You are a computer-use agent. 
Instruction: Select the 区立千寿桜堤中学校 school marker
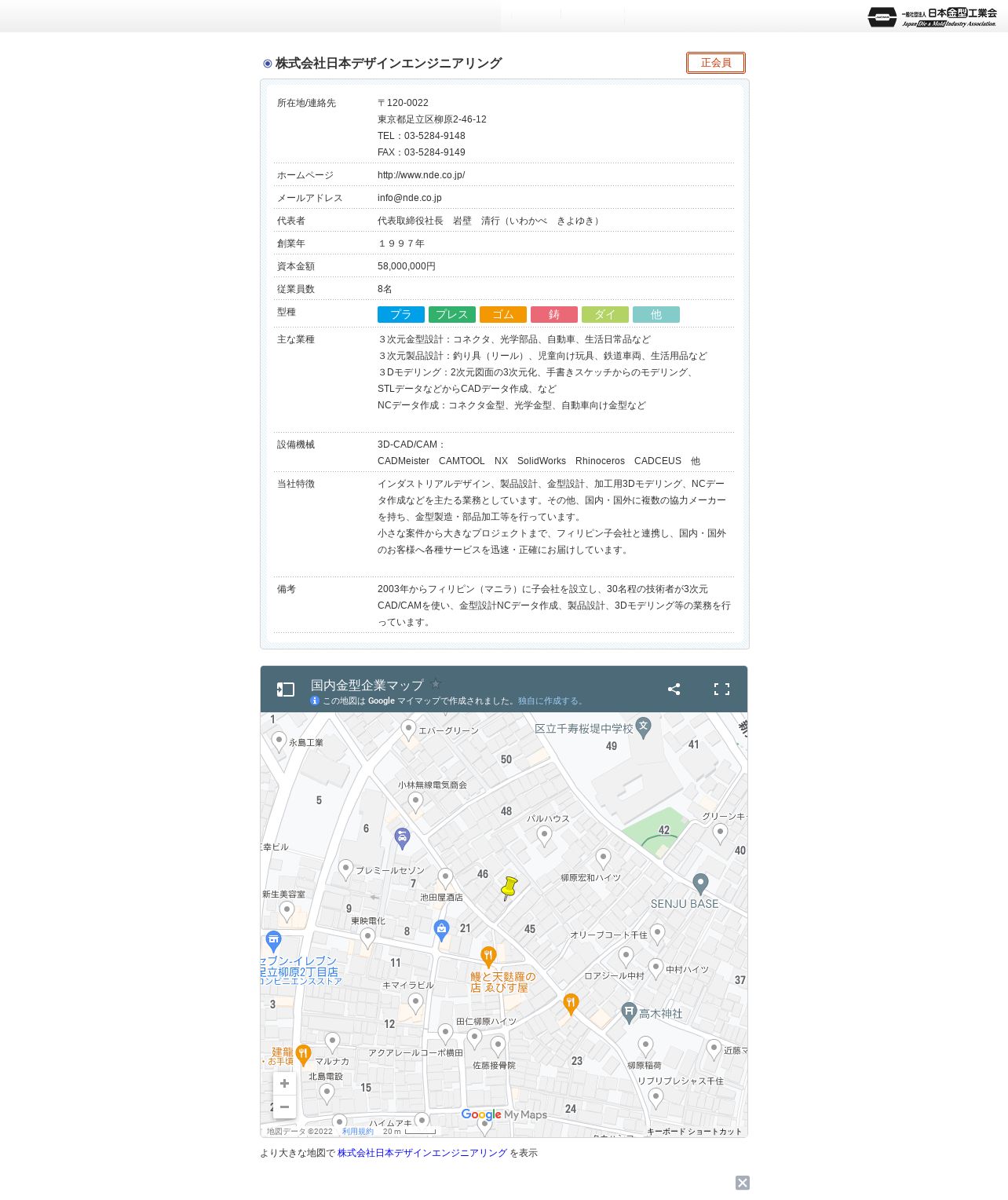[x=643, y=726]
